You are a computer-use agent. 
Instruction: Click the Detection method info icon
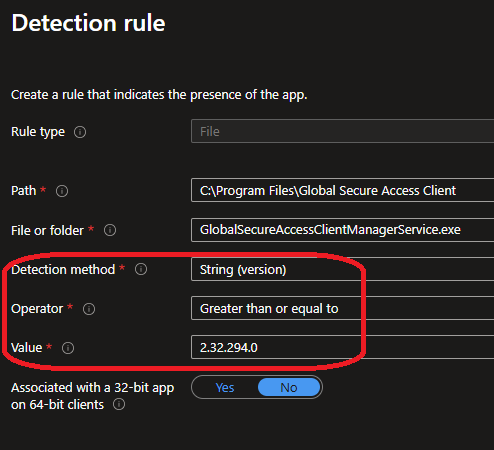[x=141, y=269]
